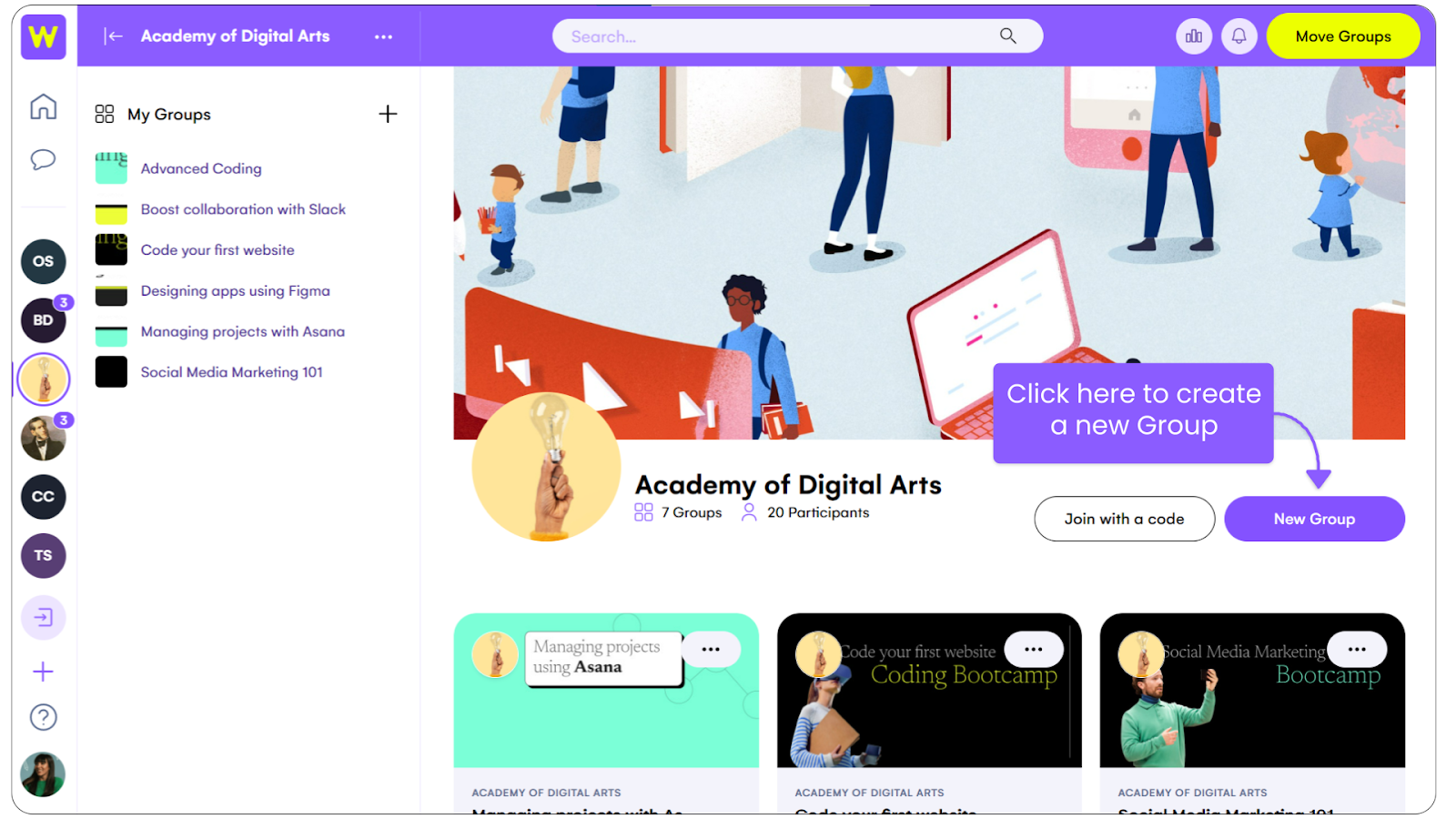Open the analytics bar chart icon
This screenshot has width=1456, height=819.
pyautogui.click(x=1194, y=36)
